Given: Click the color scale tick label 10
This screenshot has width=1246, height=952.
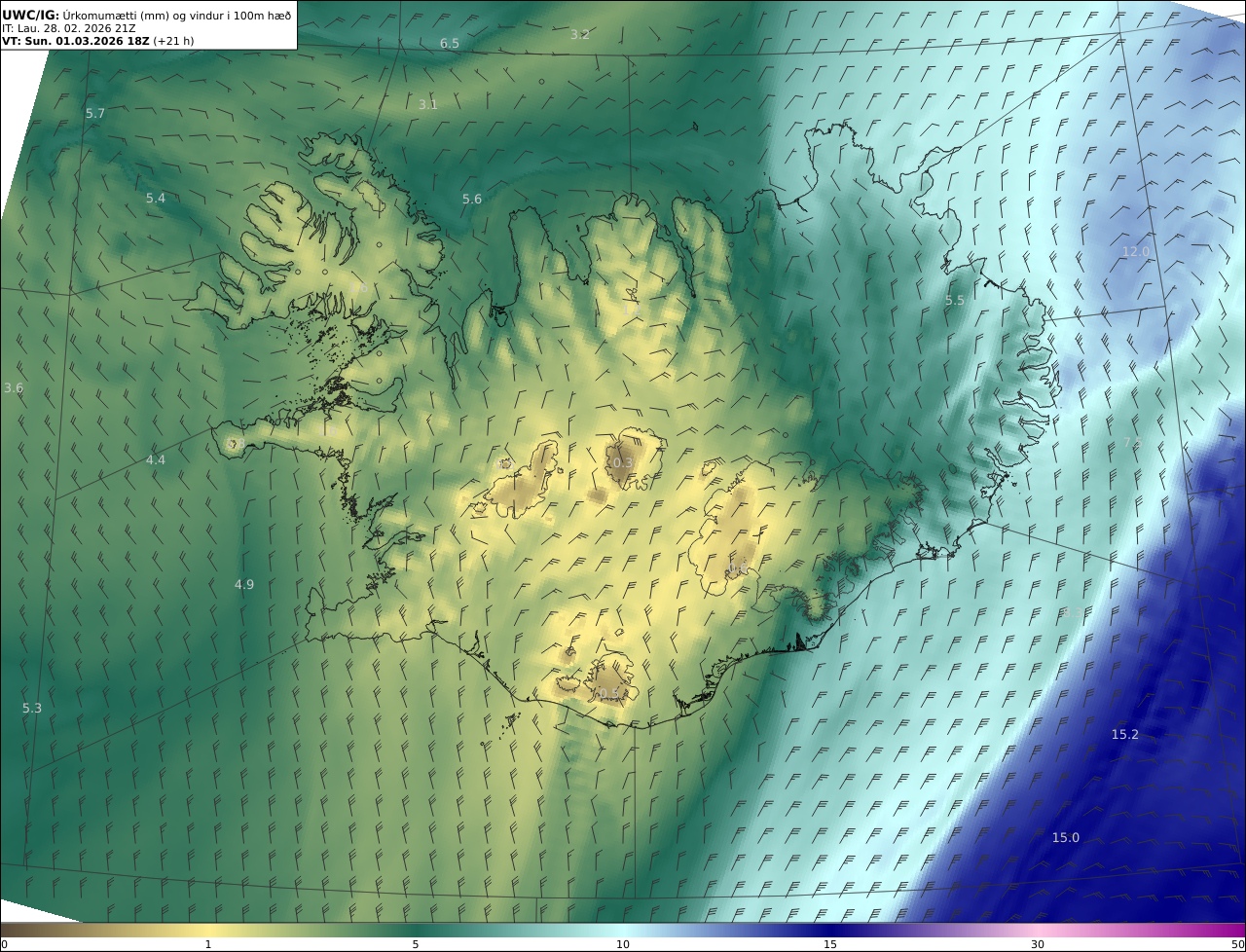Looking at the screenshot, I should click(623, 945).
